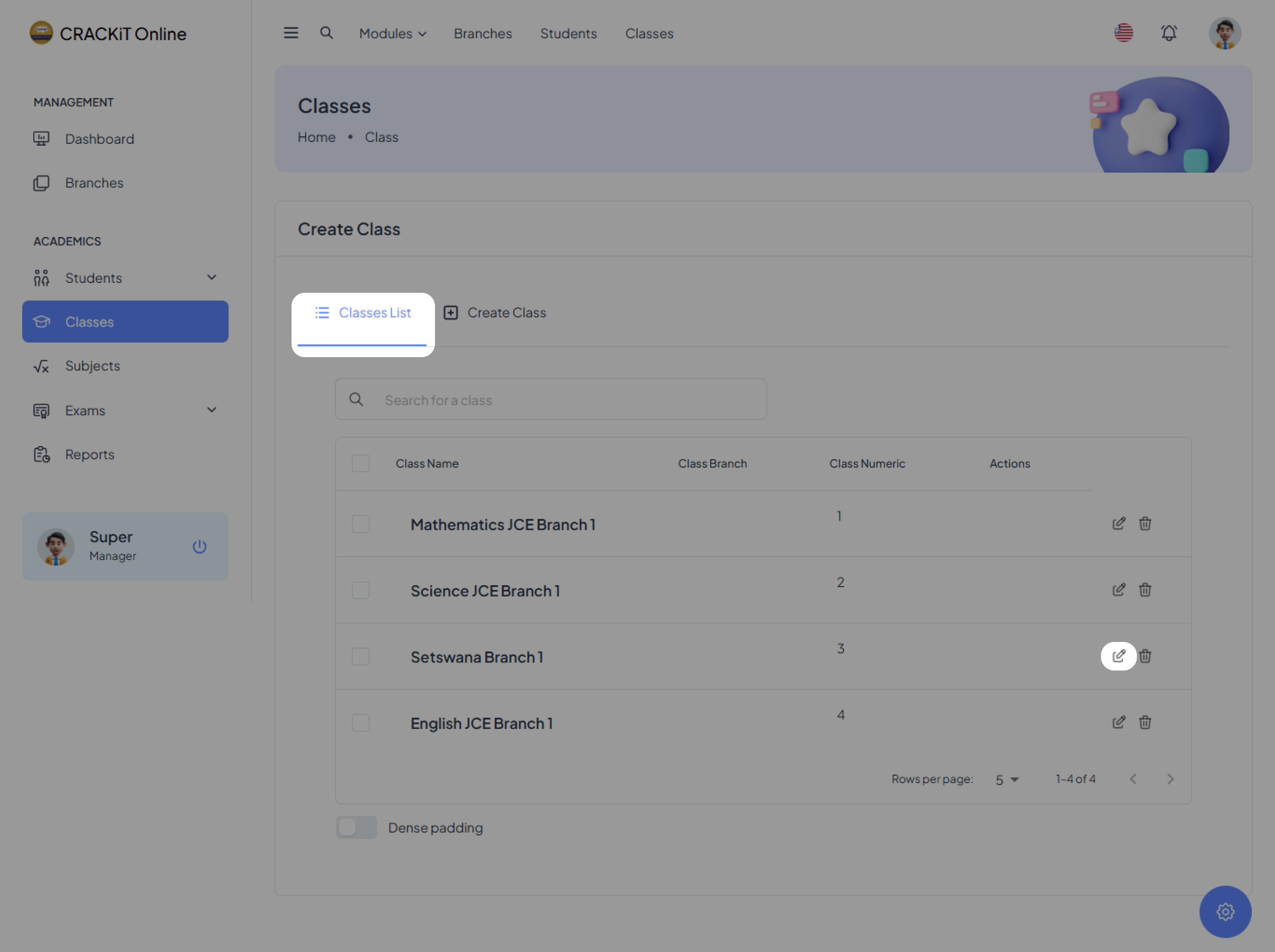Edit the Setswana Branch 1 class
This screenshot has width=1275, height=952.
click(1118, 656)
